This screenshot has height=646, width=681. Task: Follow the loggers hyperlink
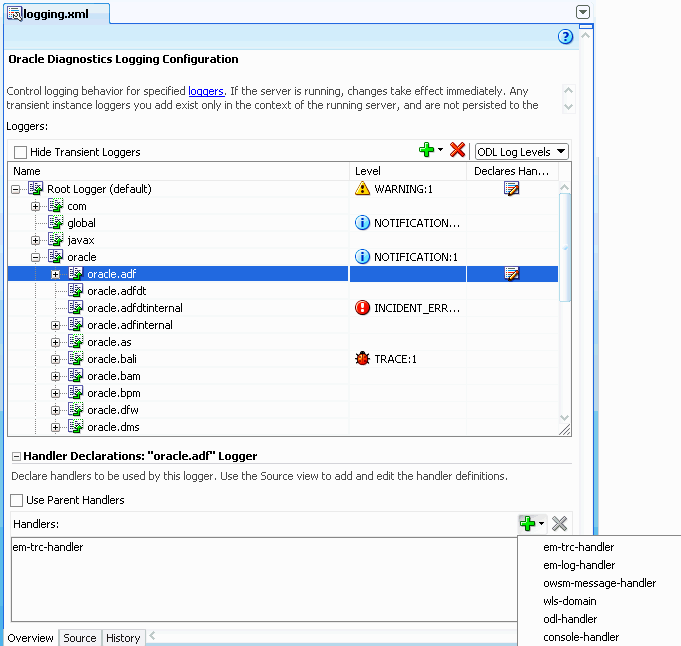pyautogui.click(x=206, y=91)
